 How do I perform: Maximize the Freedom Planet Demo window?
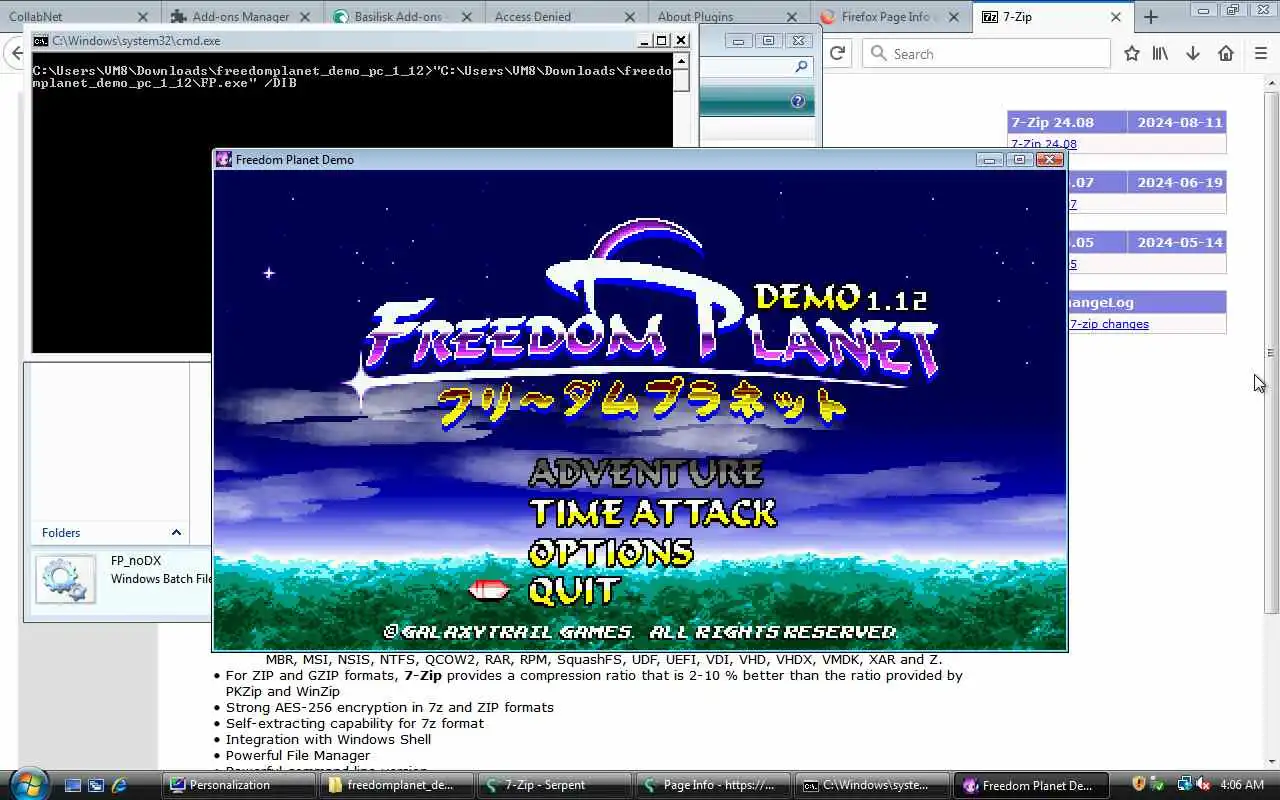(x=1019, y=159)
